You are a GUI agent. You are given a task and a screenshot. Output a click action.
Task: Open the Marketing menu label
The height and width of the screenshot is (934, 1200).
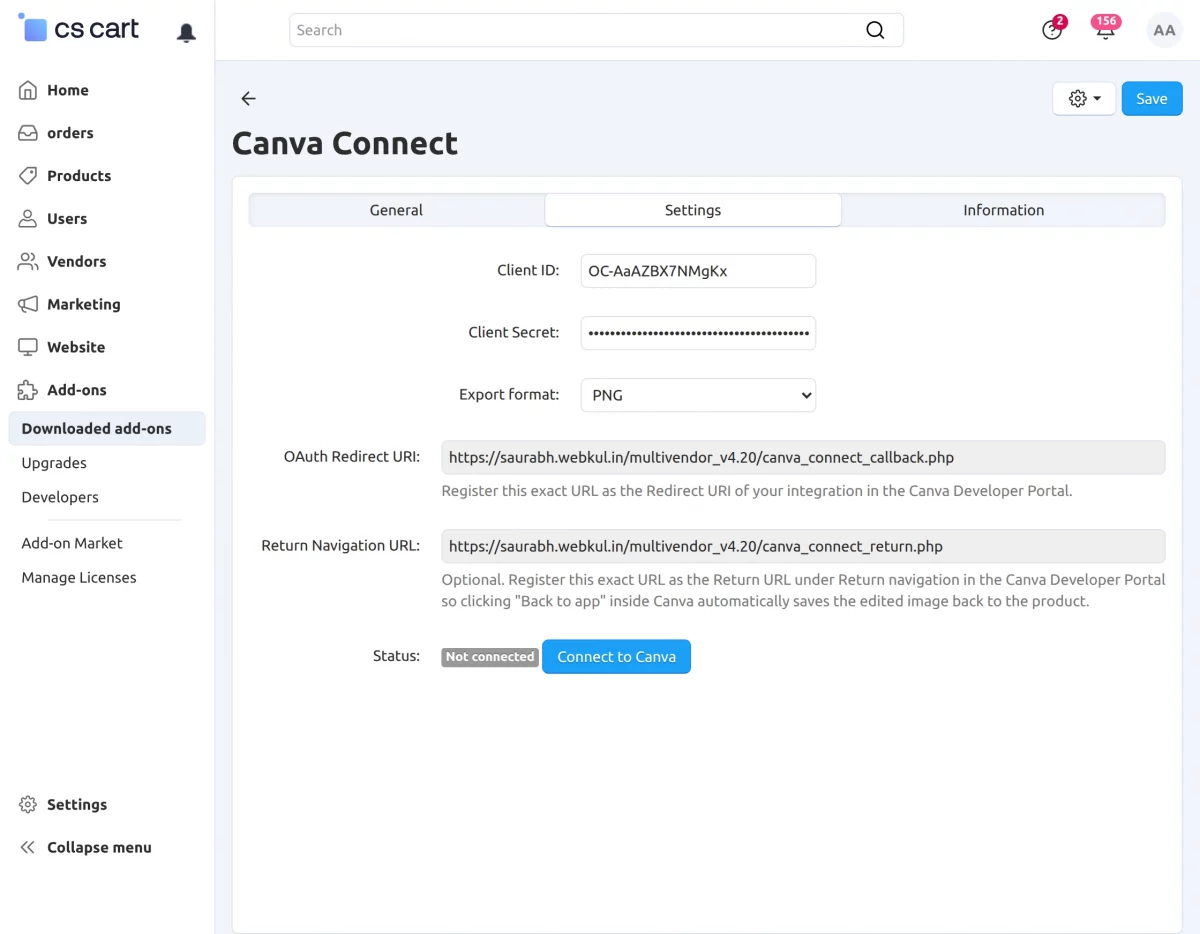point(84,304)
